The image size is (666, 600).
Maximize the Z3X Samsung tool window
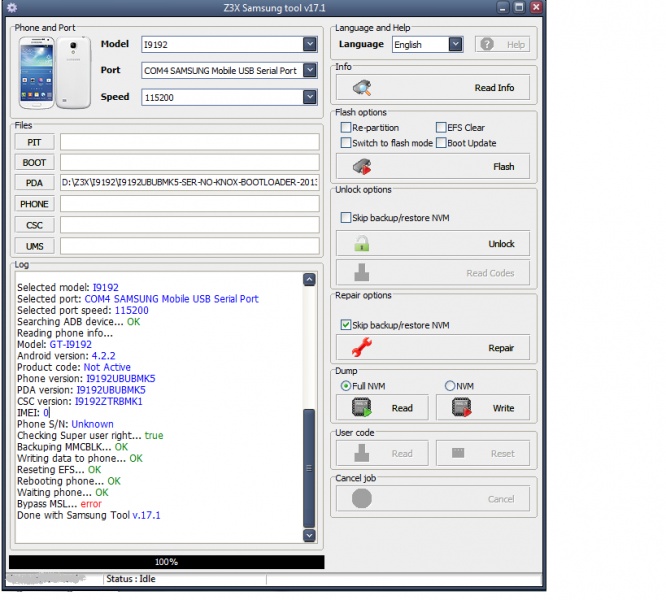click(x=519, y=8)
